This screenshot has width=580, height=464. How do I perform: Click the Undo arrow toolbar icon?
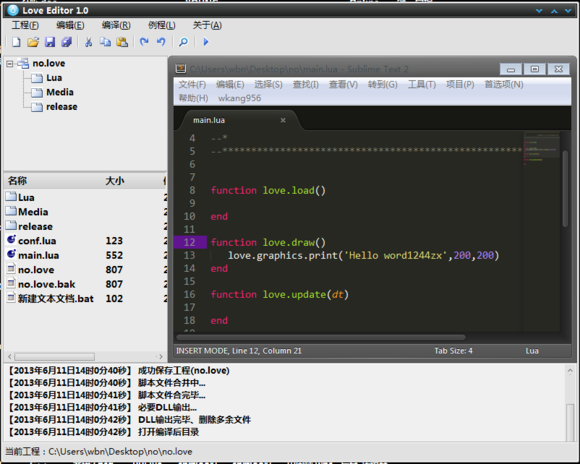click(161, 42)
